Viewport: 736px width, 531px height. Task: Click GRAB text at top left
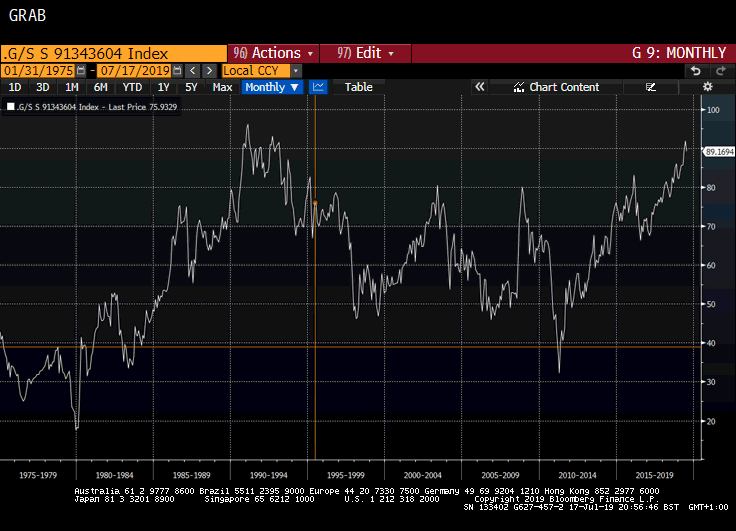pyautogui.click(x=27, y=15)
